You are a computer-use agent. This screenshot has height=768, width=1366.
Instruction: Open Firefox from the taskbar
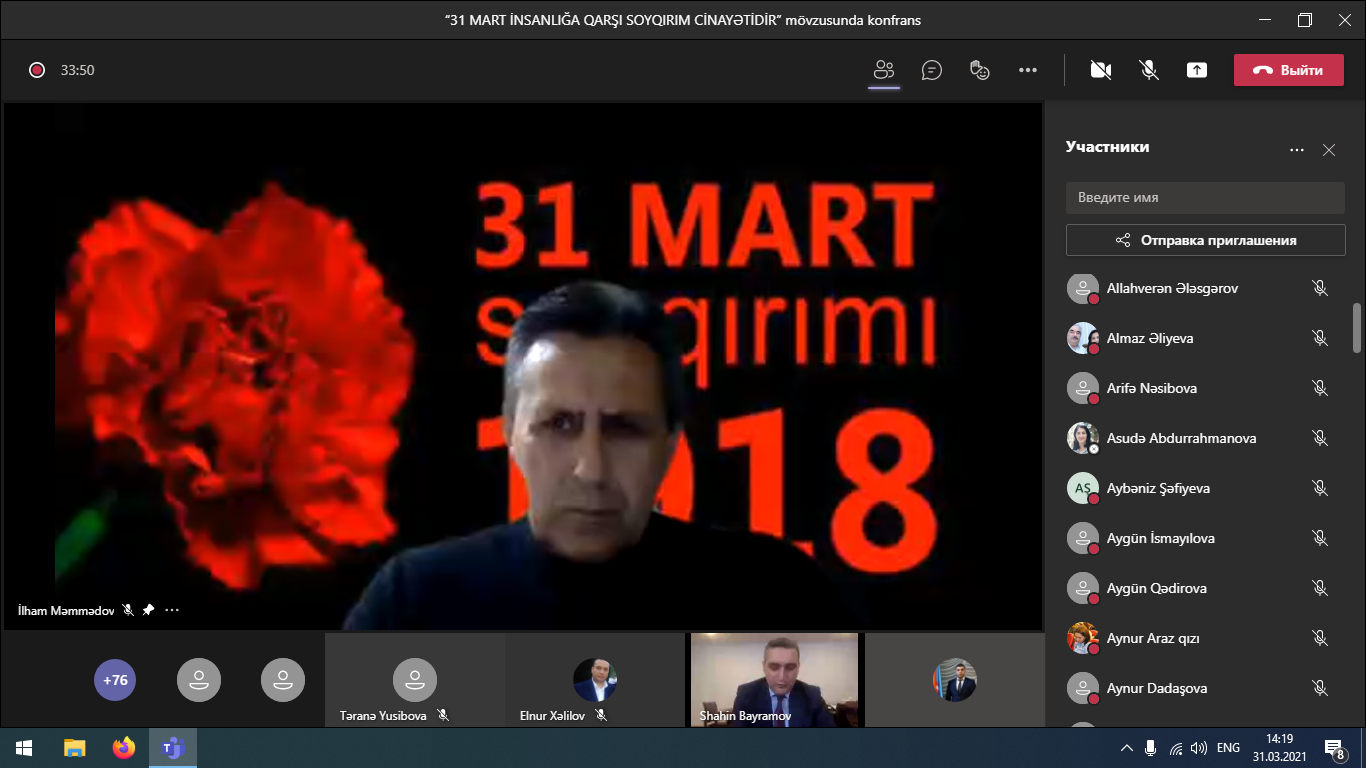[123, 748]
